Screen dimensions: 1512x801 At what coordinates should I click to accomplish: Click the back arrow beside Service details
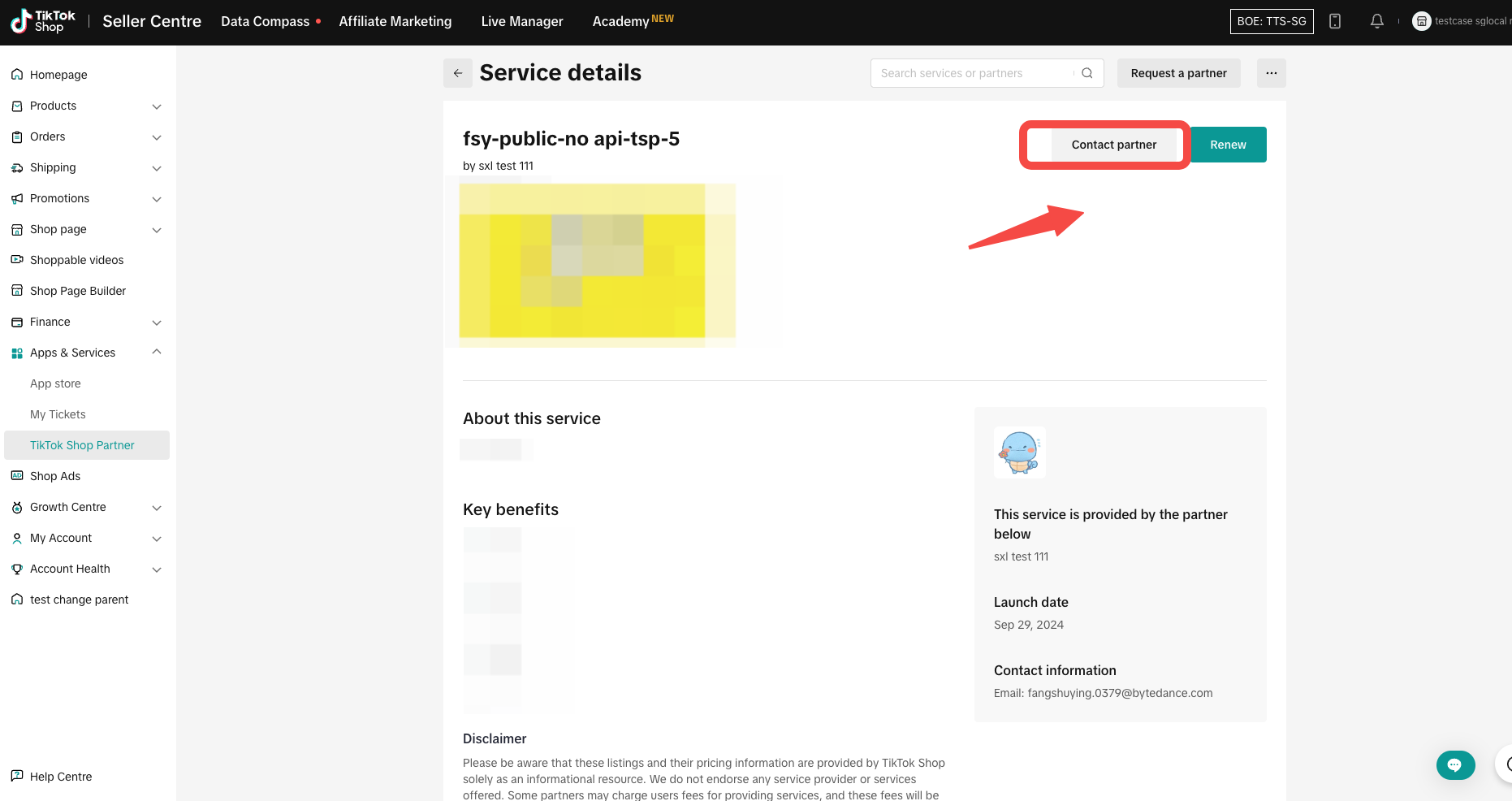click(x=458, y=73)
